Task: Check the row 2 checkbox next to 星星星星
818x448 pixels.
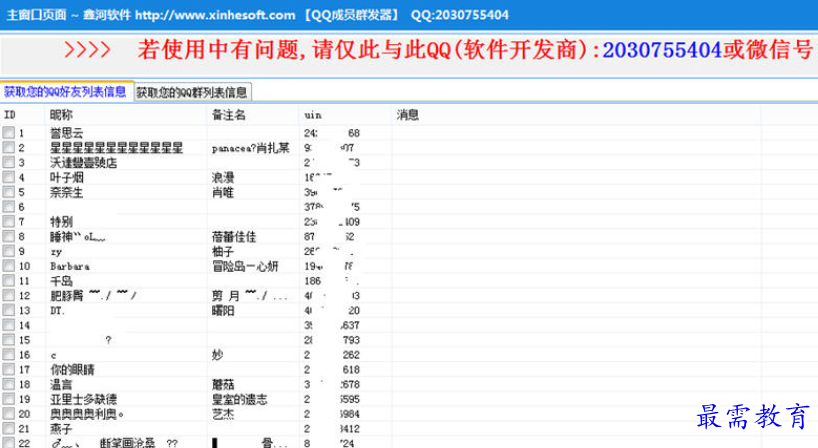Action: pos(8,147)
